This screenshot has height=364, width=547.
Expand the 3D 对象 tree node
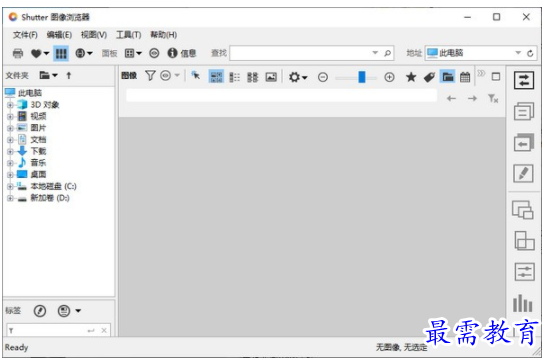pyautogui.click(x=10, y=105)
